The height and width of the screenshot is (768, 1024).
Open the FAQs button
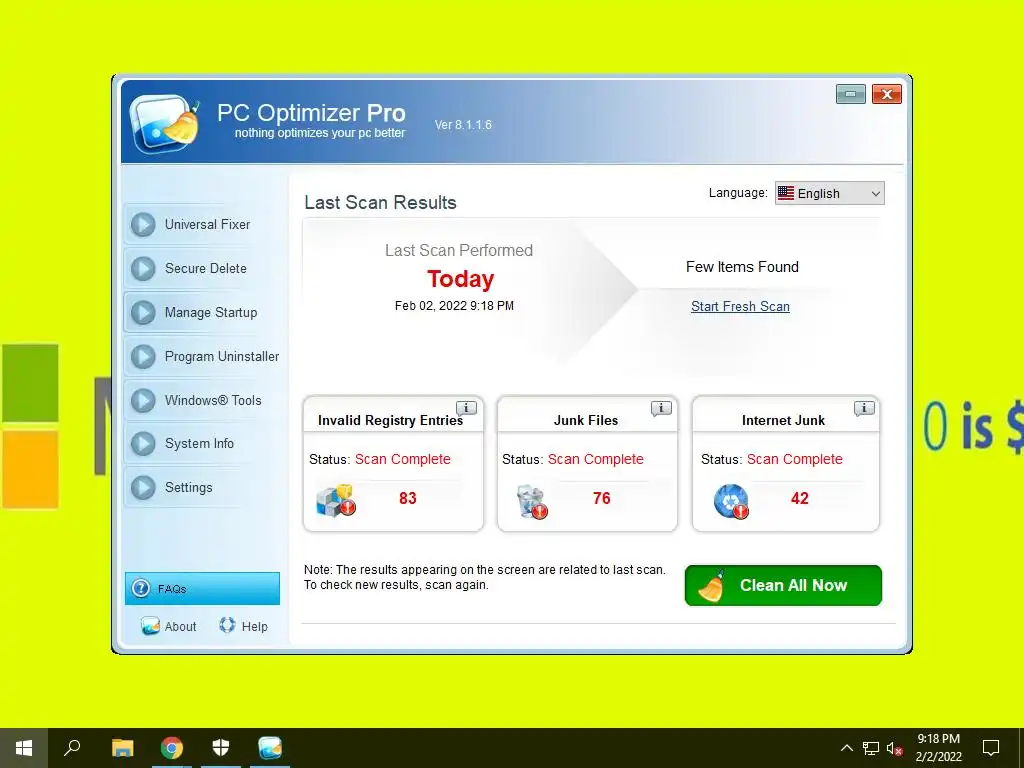[x=202, y=588]
